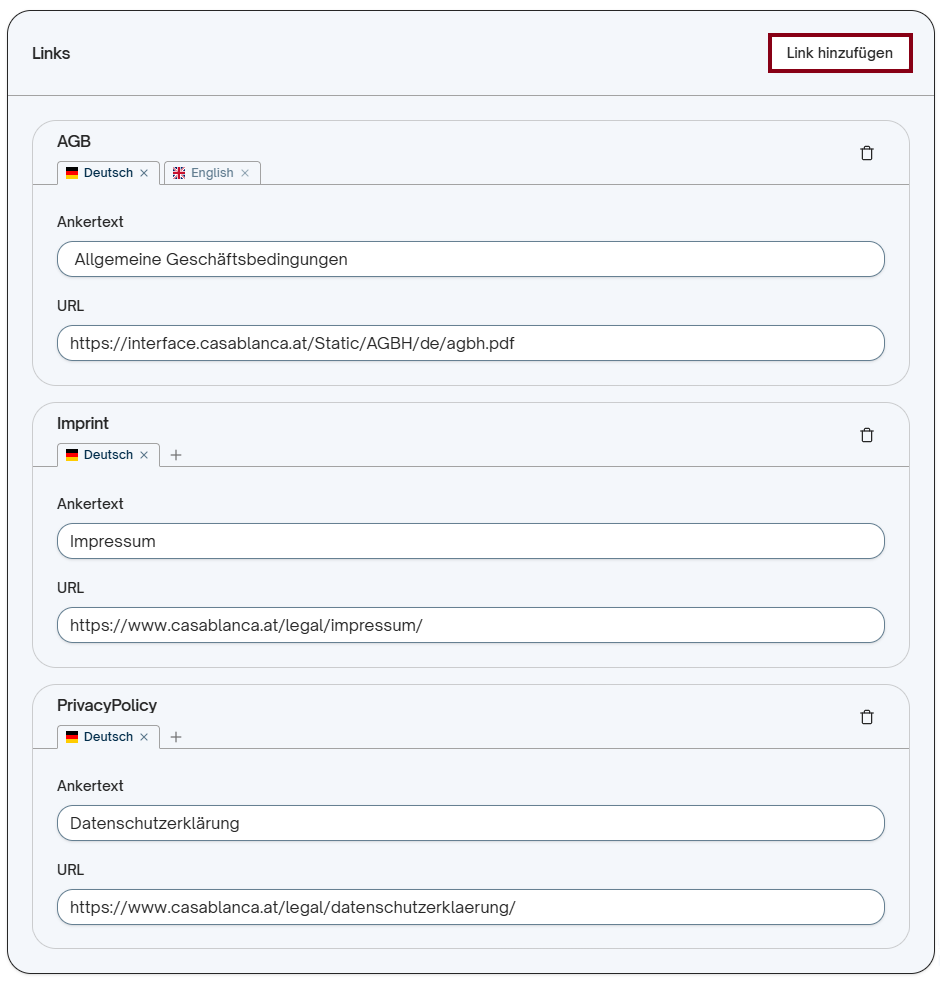
Task: Click the Links section heading
Action: pyautogui.click(x=51, y=53)
